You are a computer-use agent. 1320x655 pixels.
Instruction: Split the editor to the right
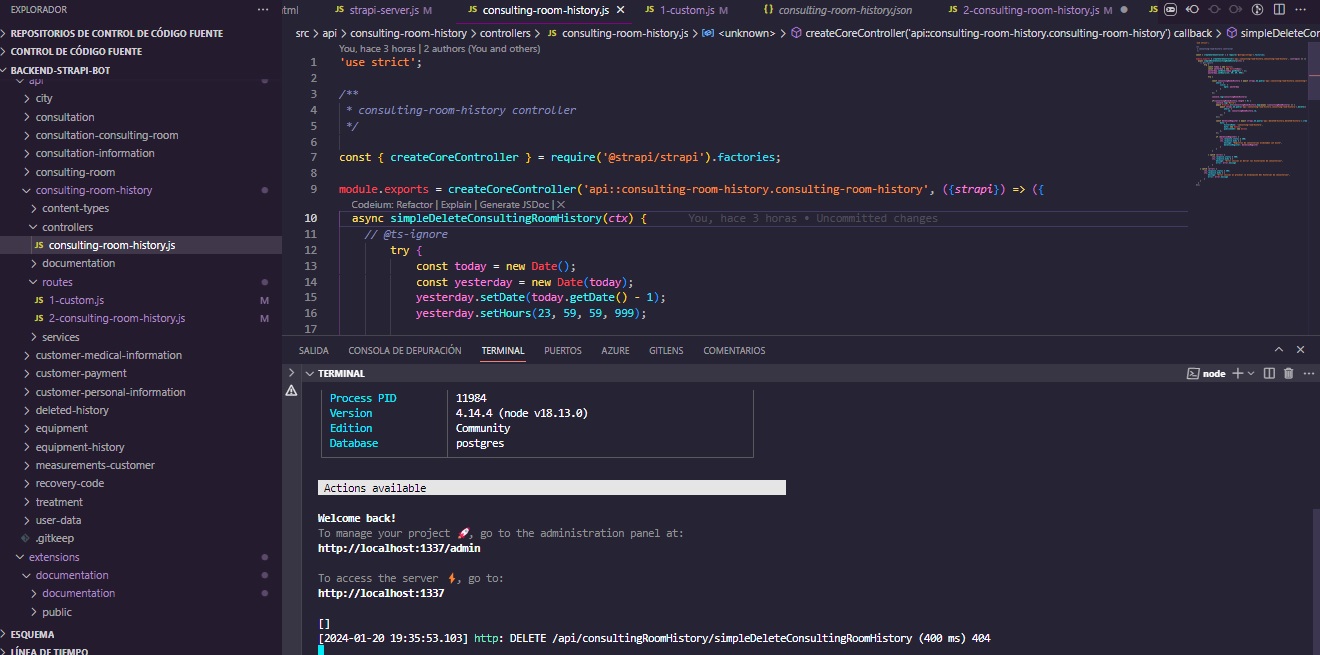pos(1279,10)
